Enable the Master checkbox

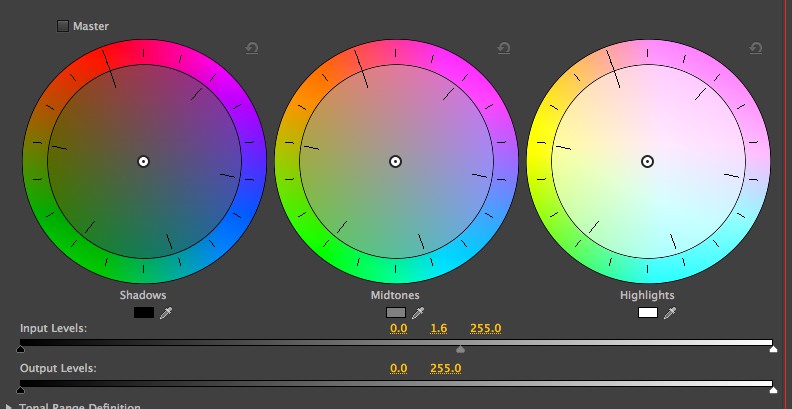[63, 26]
